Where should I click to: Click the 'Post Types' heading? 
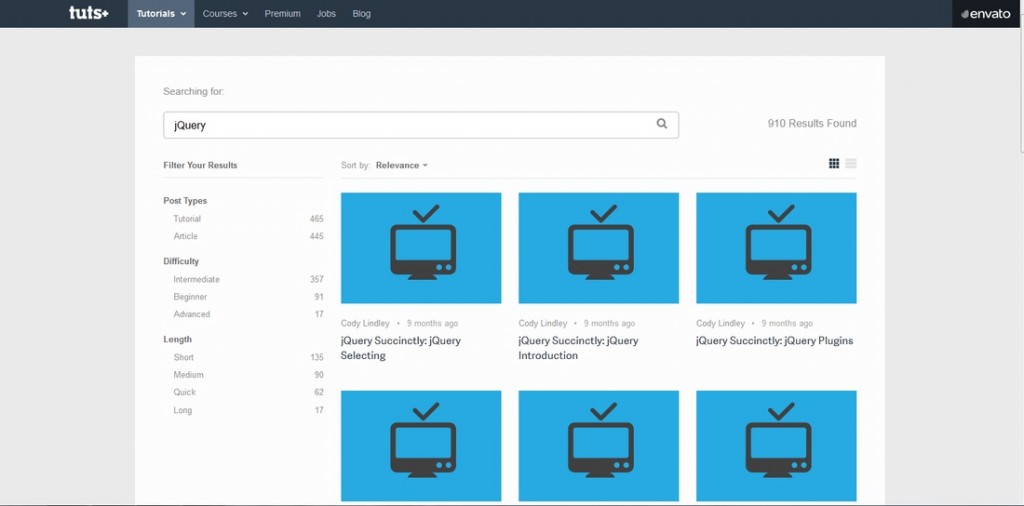point(185,200)
